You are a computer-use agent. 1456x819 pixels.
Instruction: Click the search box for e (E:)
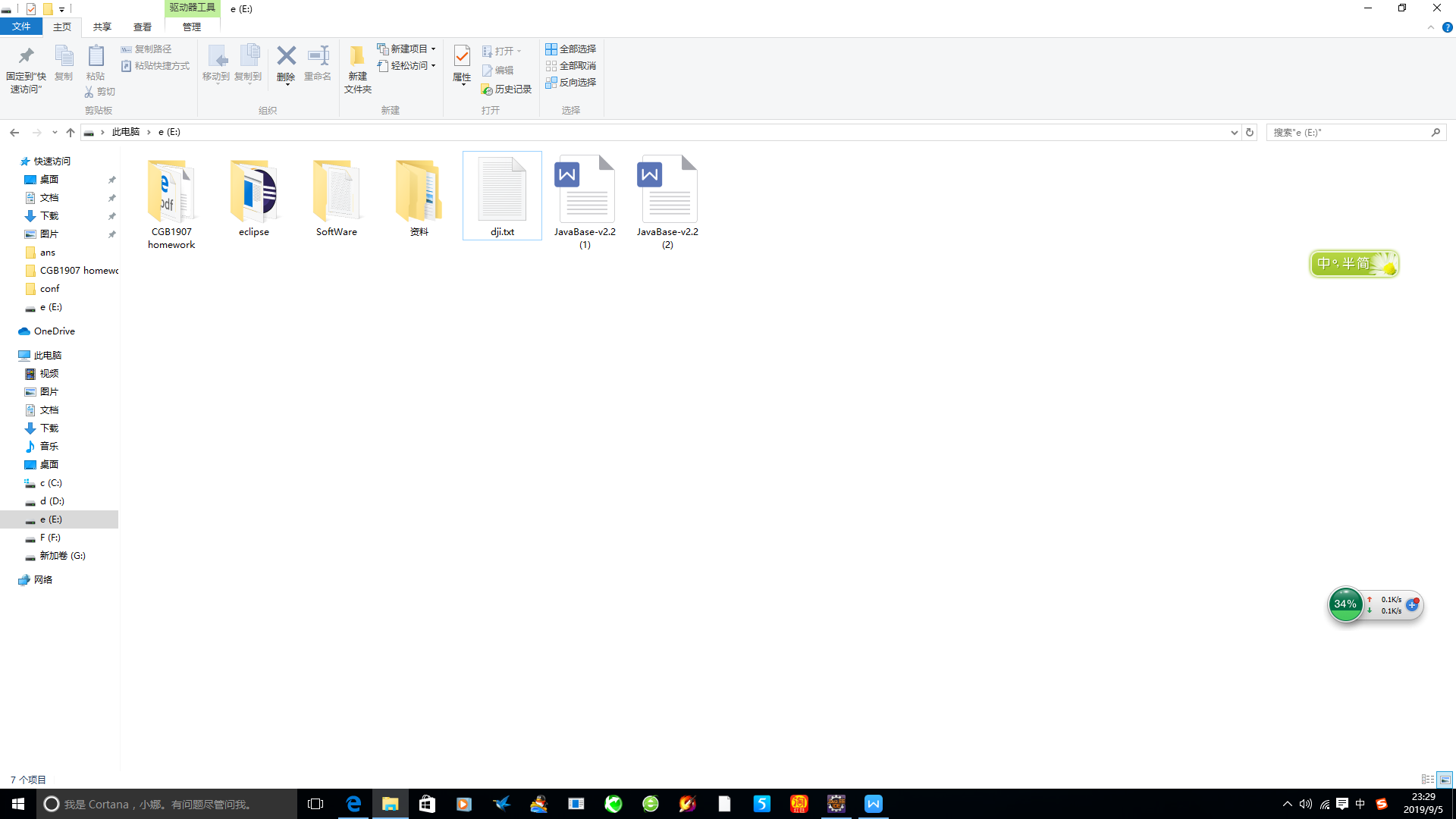tap(1356, 133)
